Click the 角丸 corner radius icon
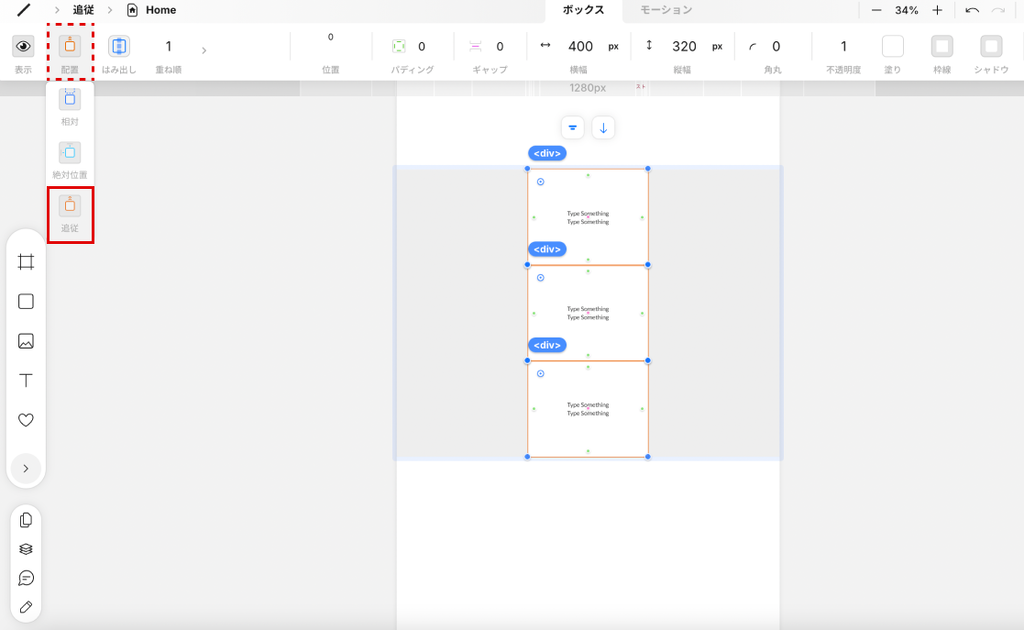 coord(752,46)
